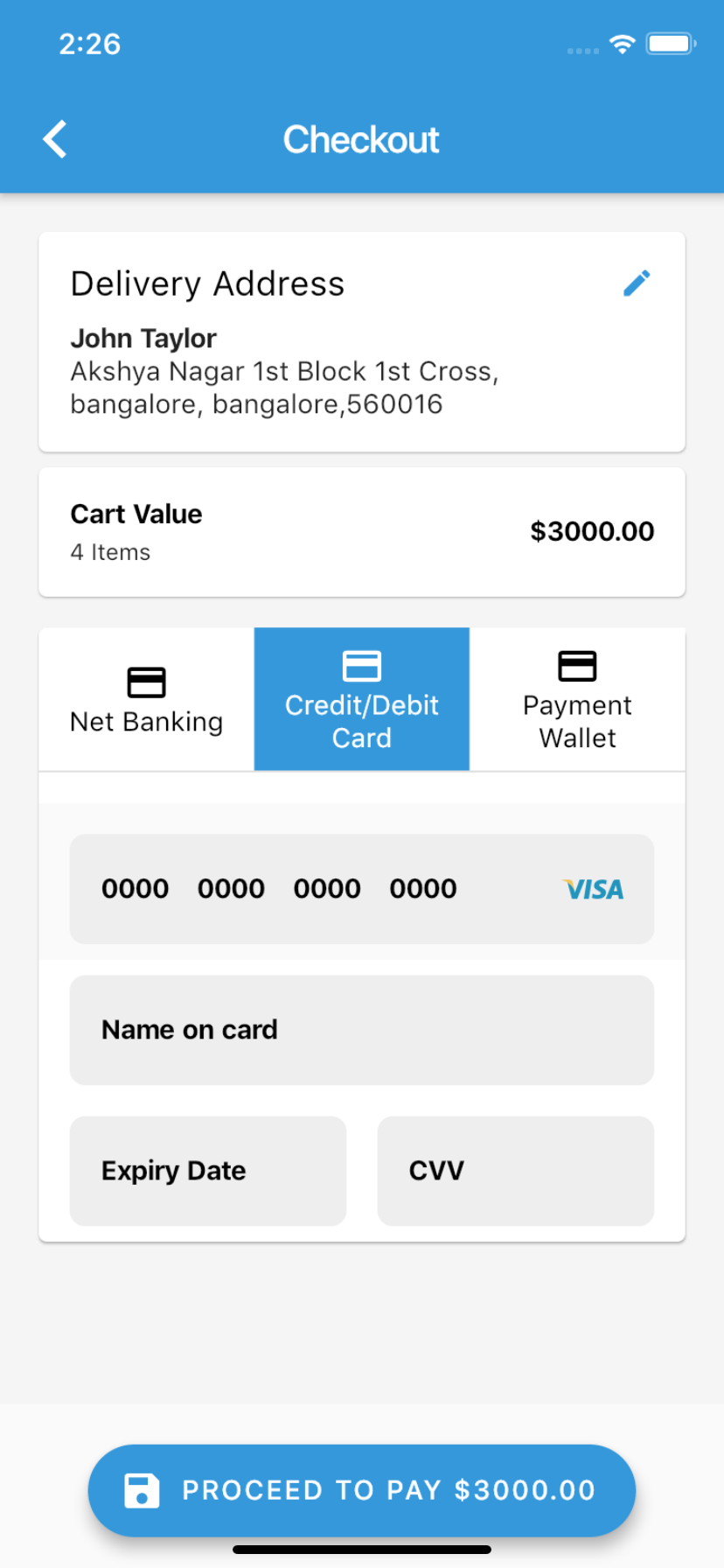This screenshot has height=1568, width=724.
Task: Tap the Payment Wallet card icon
Action: point(577,666)
